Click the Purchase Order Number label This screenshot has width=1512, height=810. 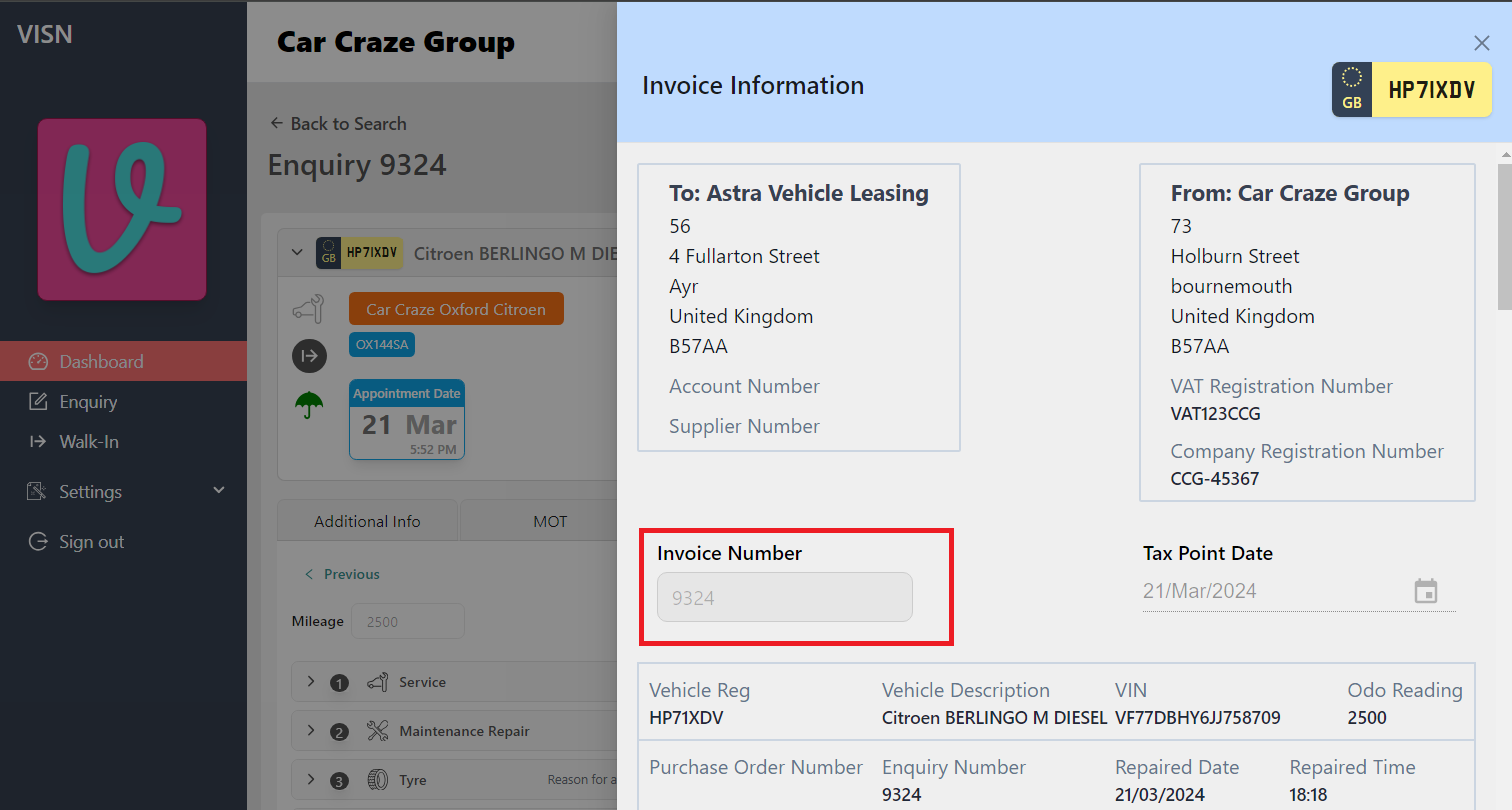(756, 767)
